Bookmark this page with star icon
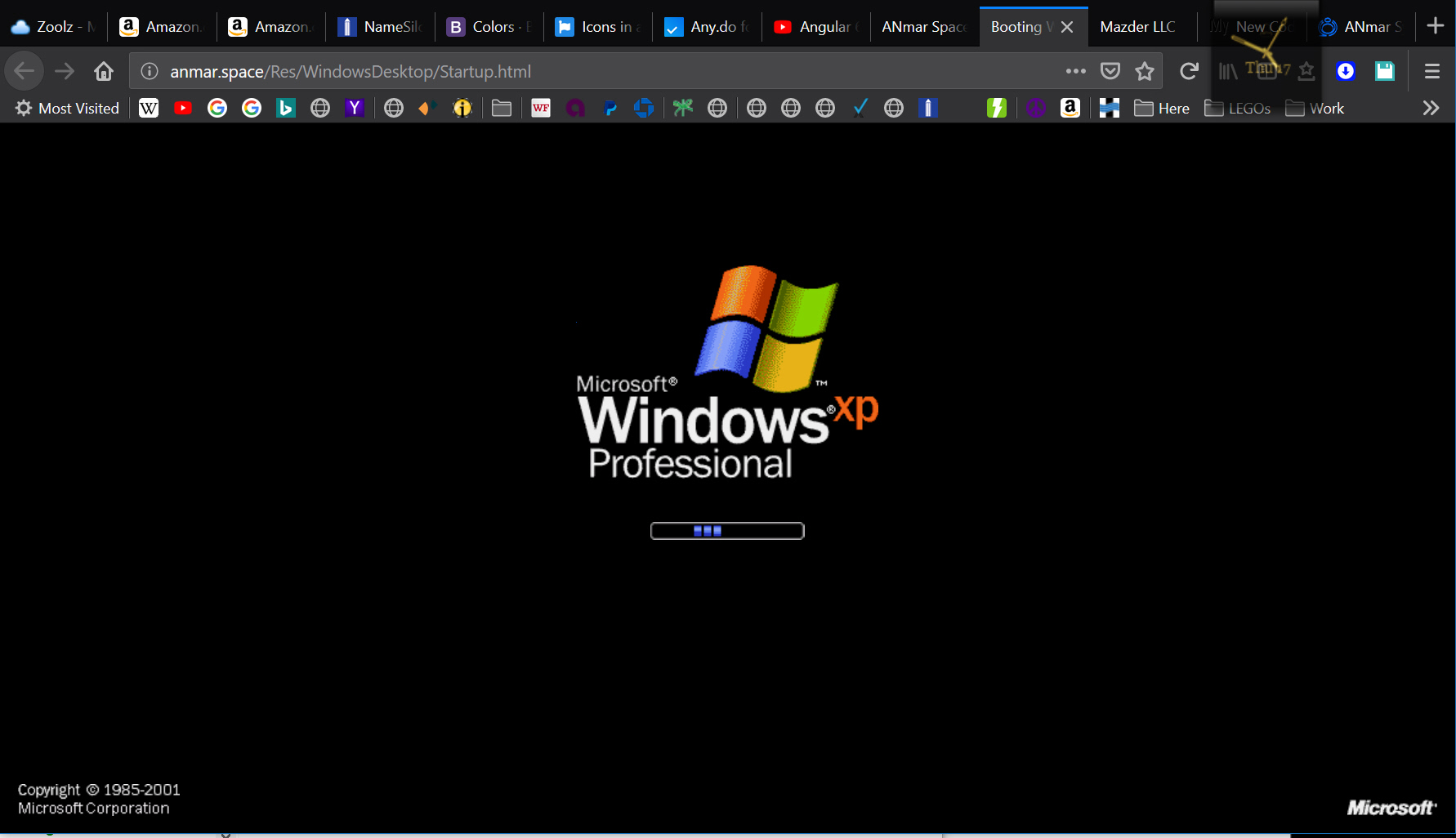Image resolution: width=1456 pixels, height=838 pixels. [1144, 72]
